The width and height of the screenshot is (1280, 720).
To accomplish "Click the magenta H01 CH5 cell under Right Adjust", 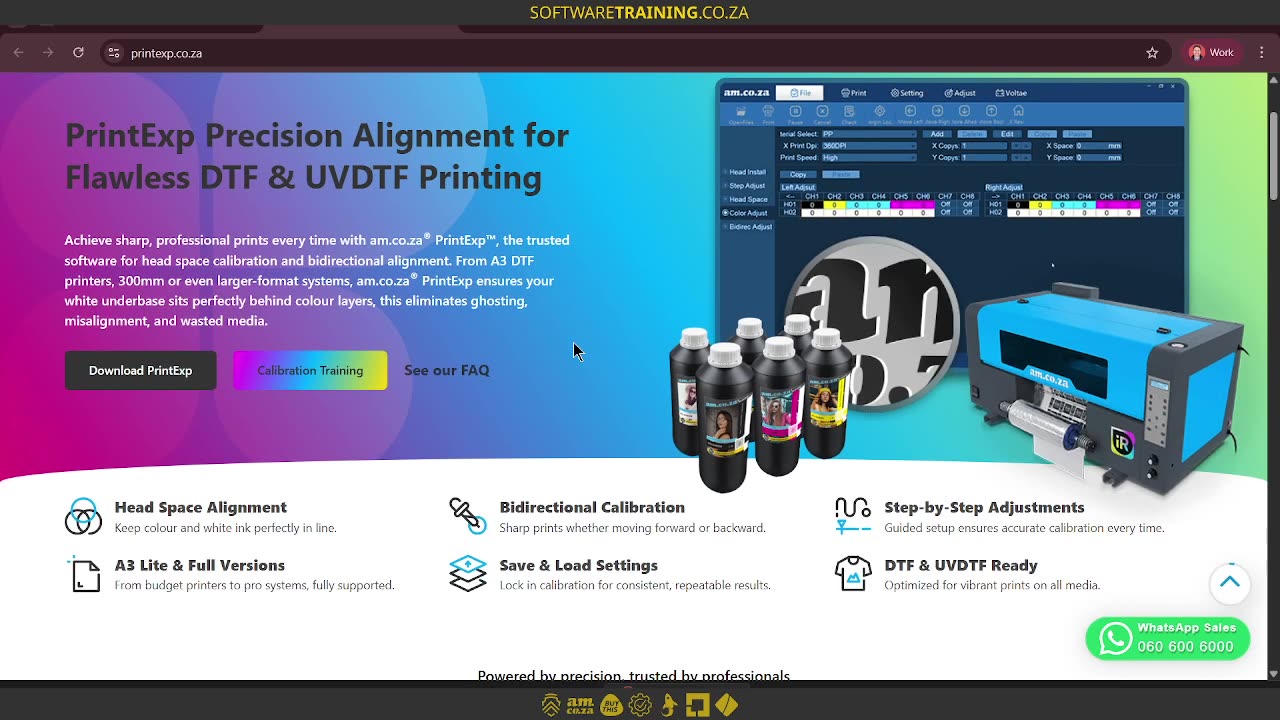I will point(1106,205).
